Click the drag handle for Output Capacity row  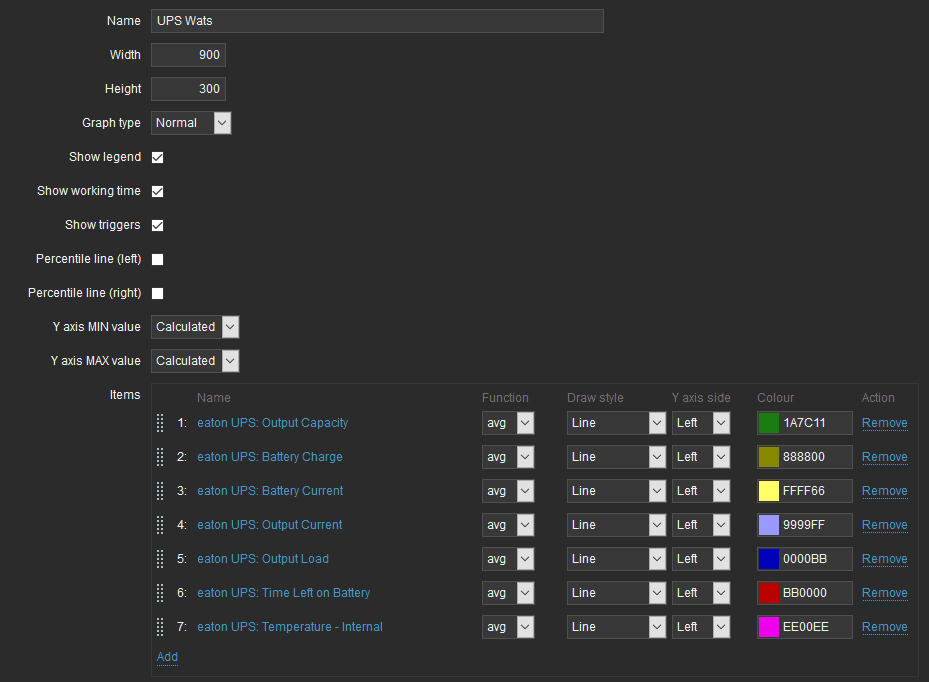tap(160, 423)
